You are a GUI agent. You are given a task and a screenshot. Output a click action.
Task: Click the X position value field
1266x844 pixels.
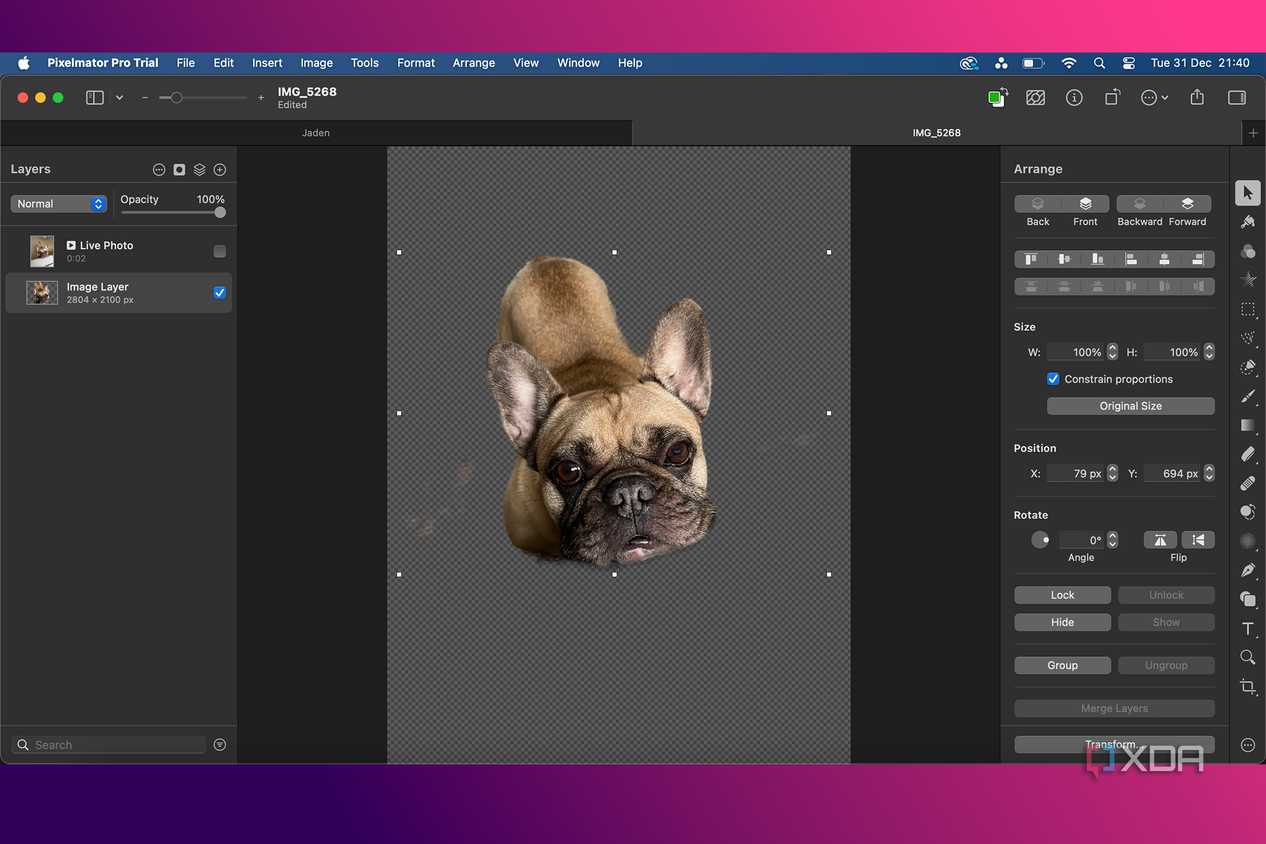tap(1075, 474)
